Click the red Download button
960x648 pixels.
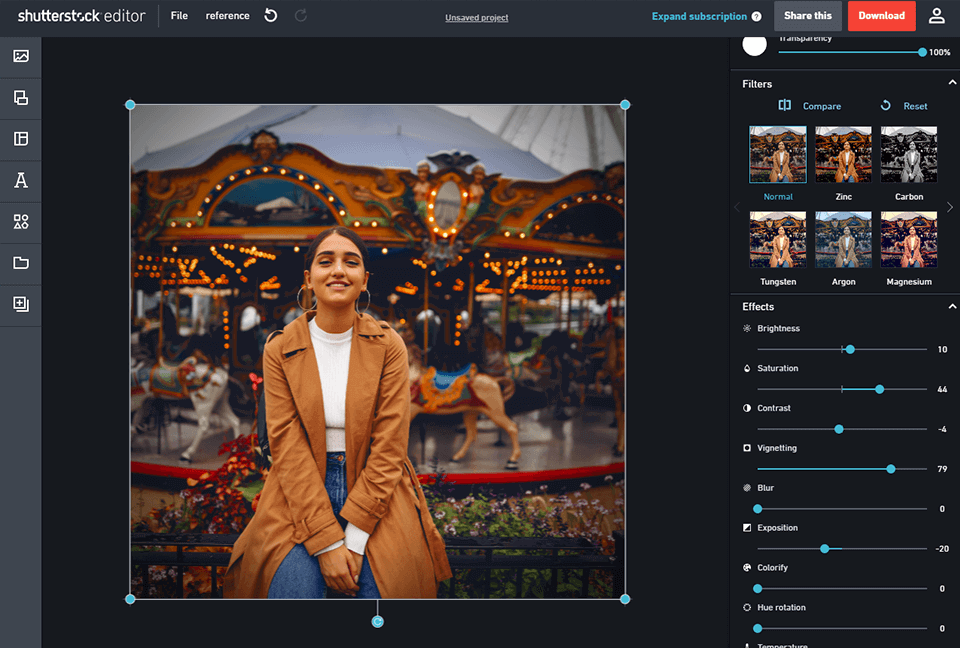[881, 16]
